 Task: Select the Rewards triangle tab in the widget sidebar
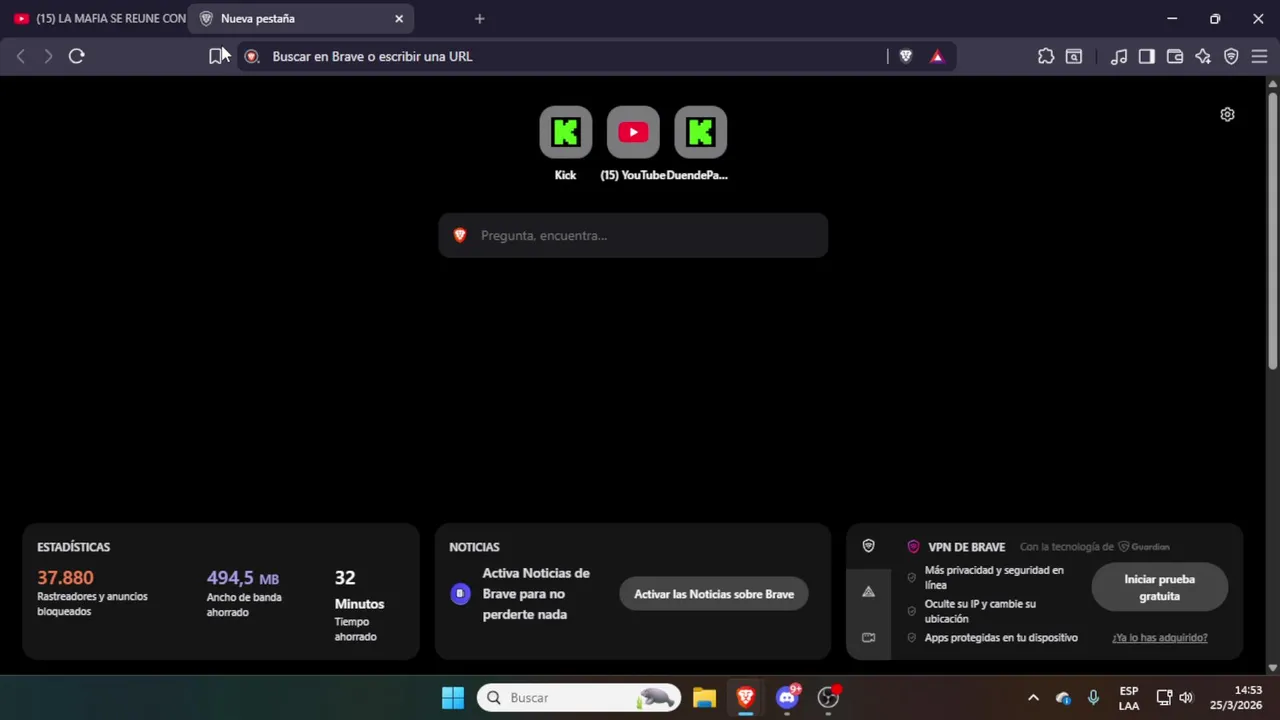[868, 592]
